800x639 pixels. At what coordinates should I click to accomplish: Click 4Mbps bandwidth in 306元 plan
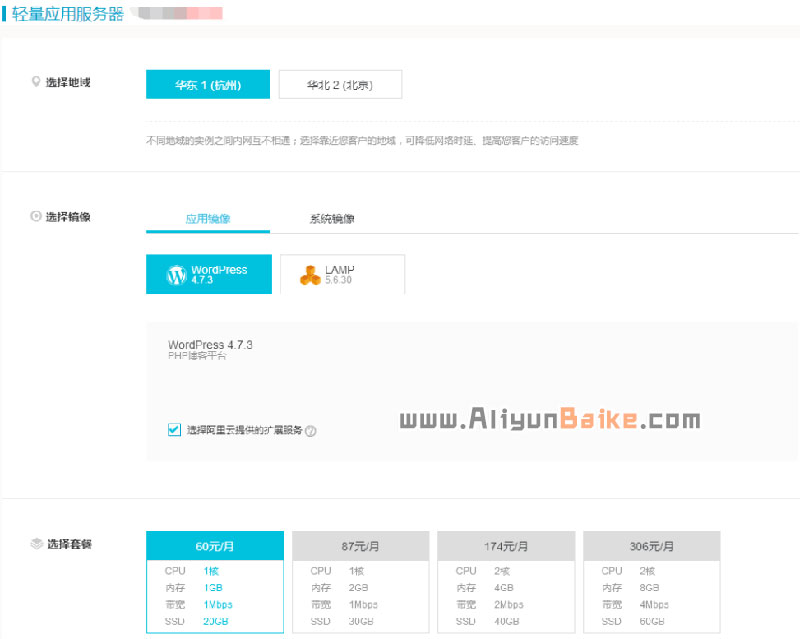click(654, 605)
